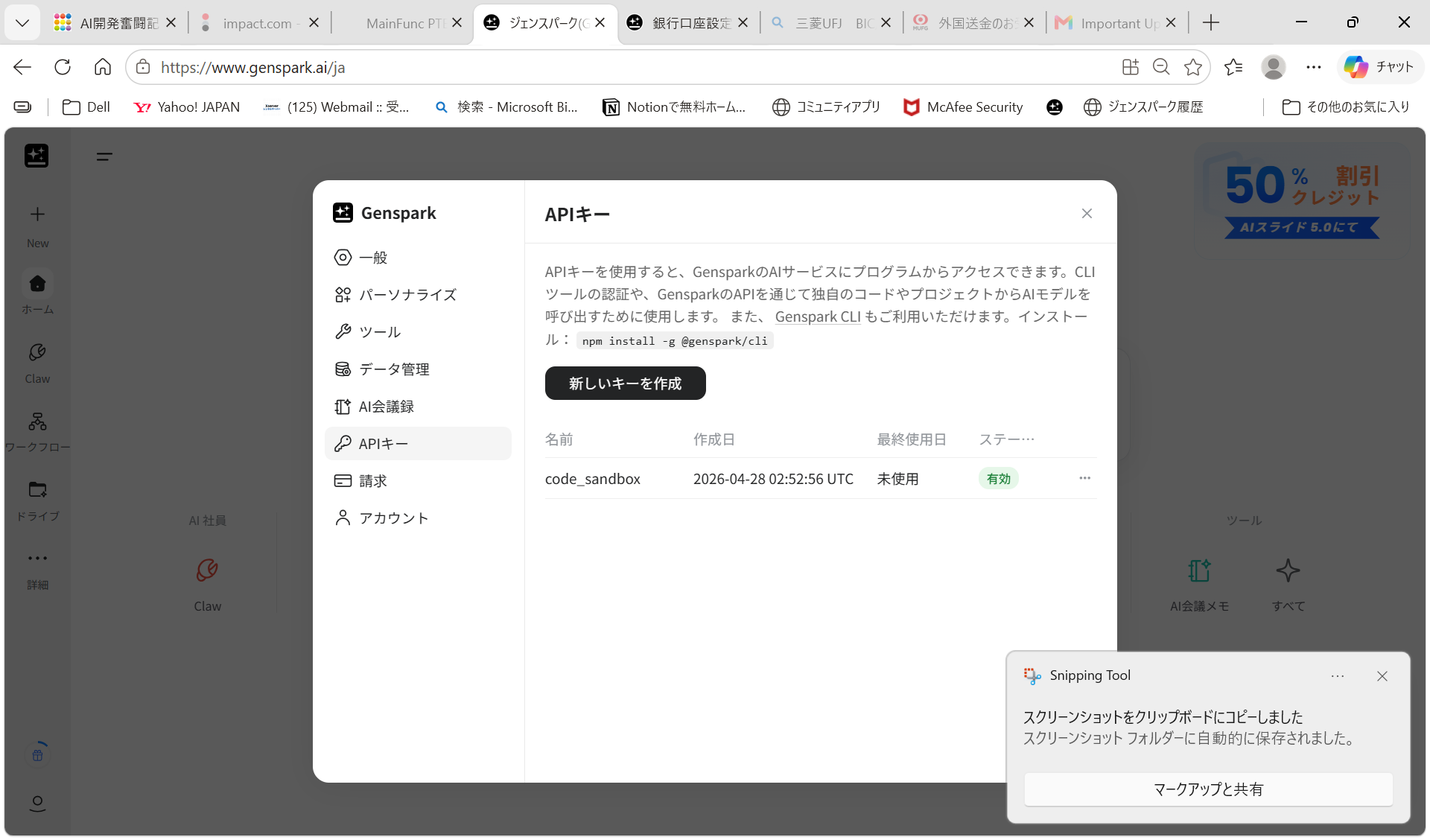Reload the current page
Viewport: 1430px width, 840px height.
click(63, 67)
